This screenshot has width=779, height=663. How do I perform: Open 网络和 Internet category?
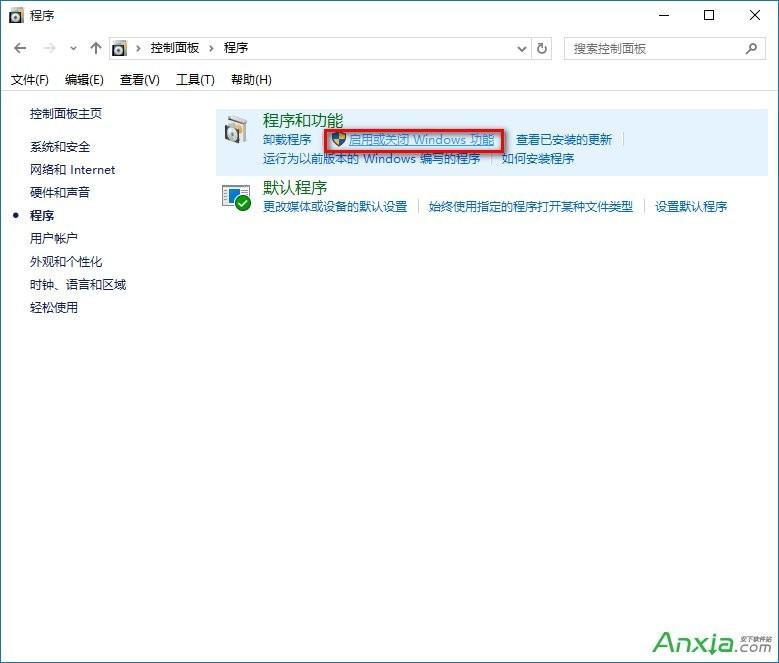[x=73, y=170]
